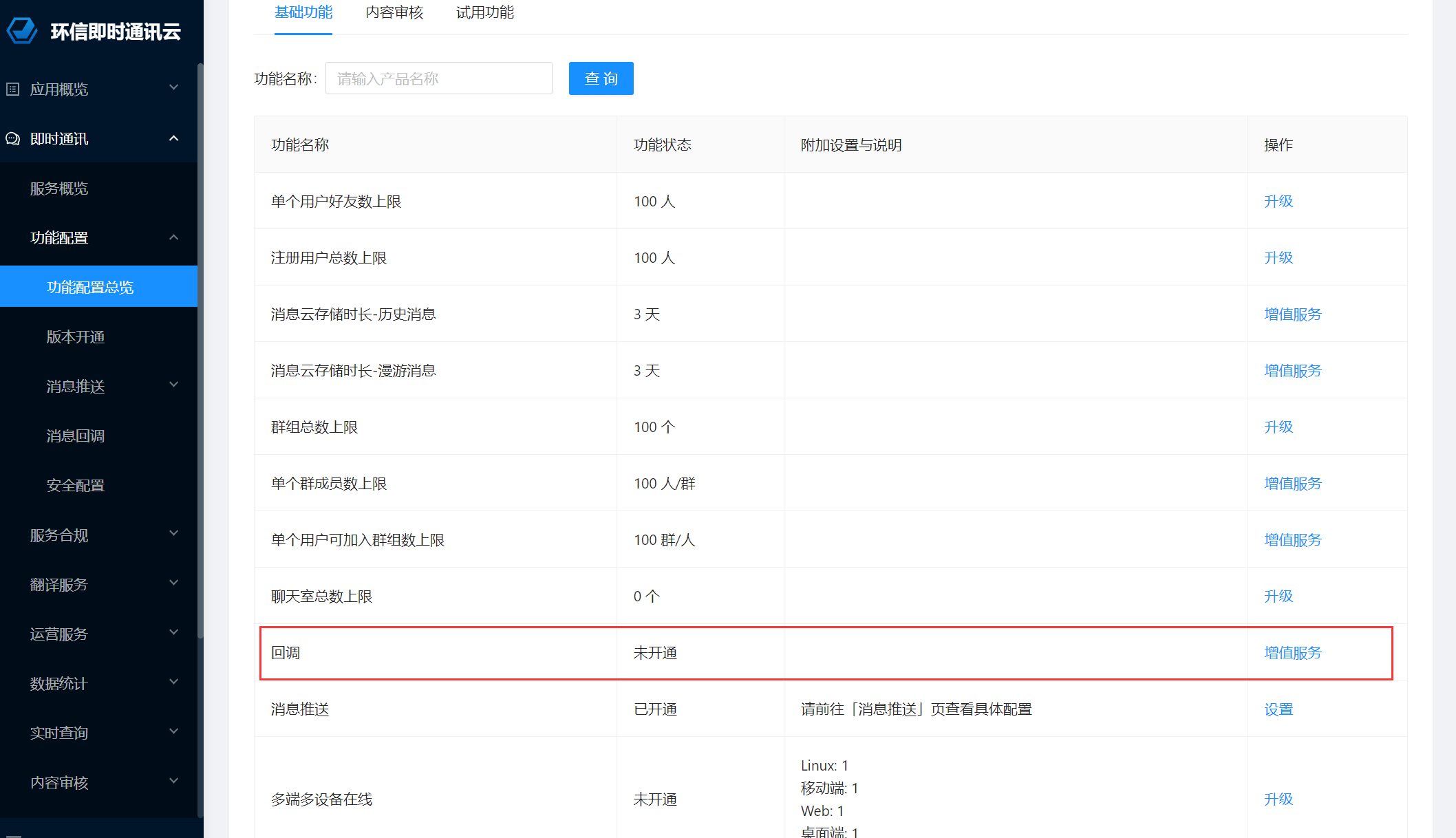
Task: Click 升级 for 聊天室总数上限
Action: [1278, 597]
